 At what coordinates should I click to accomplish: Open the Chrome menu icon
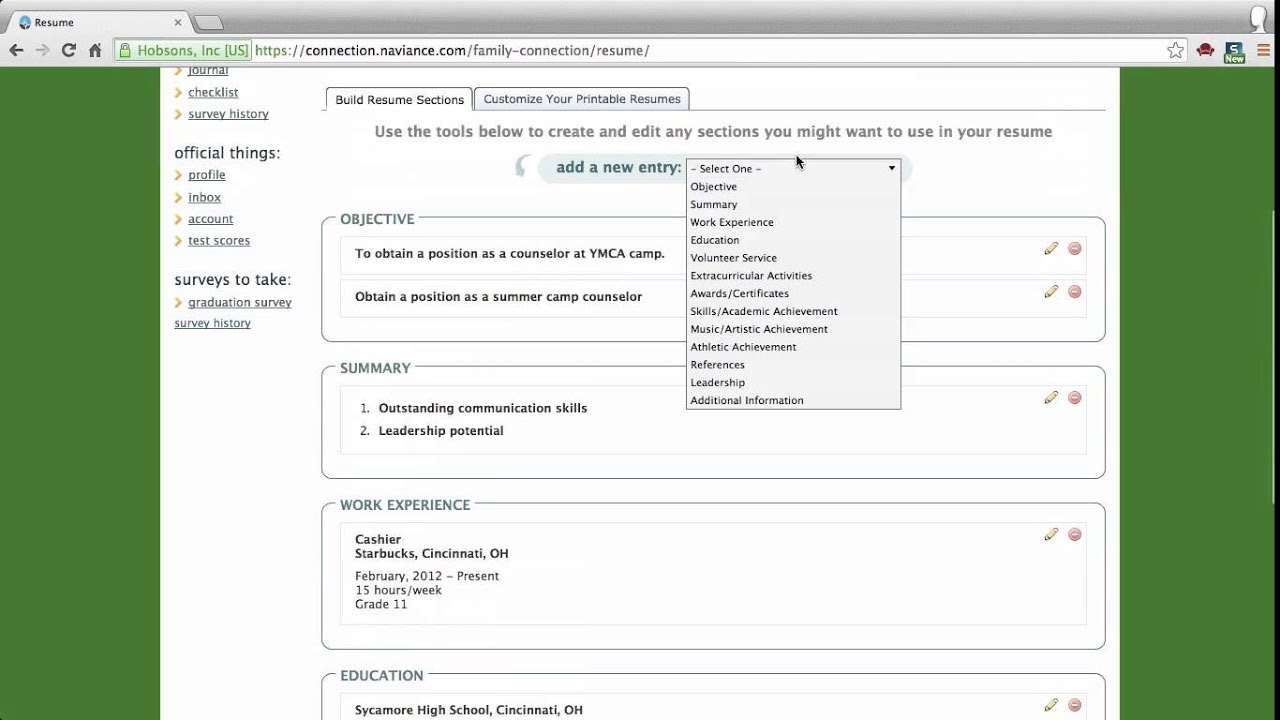coord(1263,50)
